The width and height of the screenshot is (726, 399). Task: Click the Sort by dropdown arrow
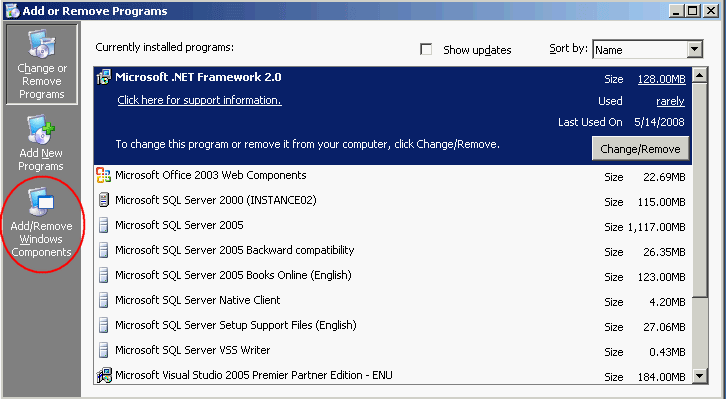pos(694,50)
